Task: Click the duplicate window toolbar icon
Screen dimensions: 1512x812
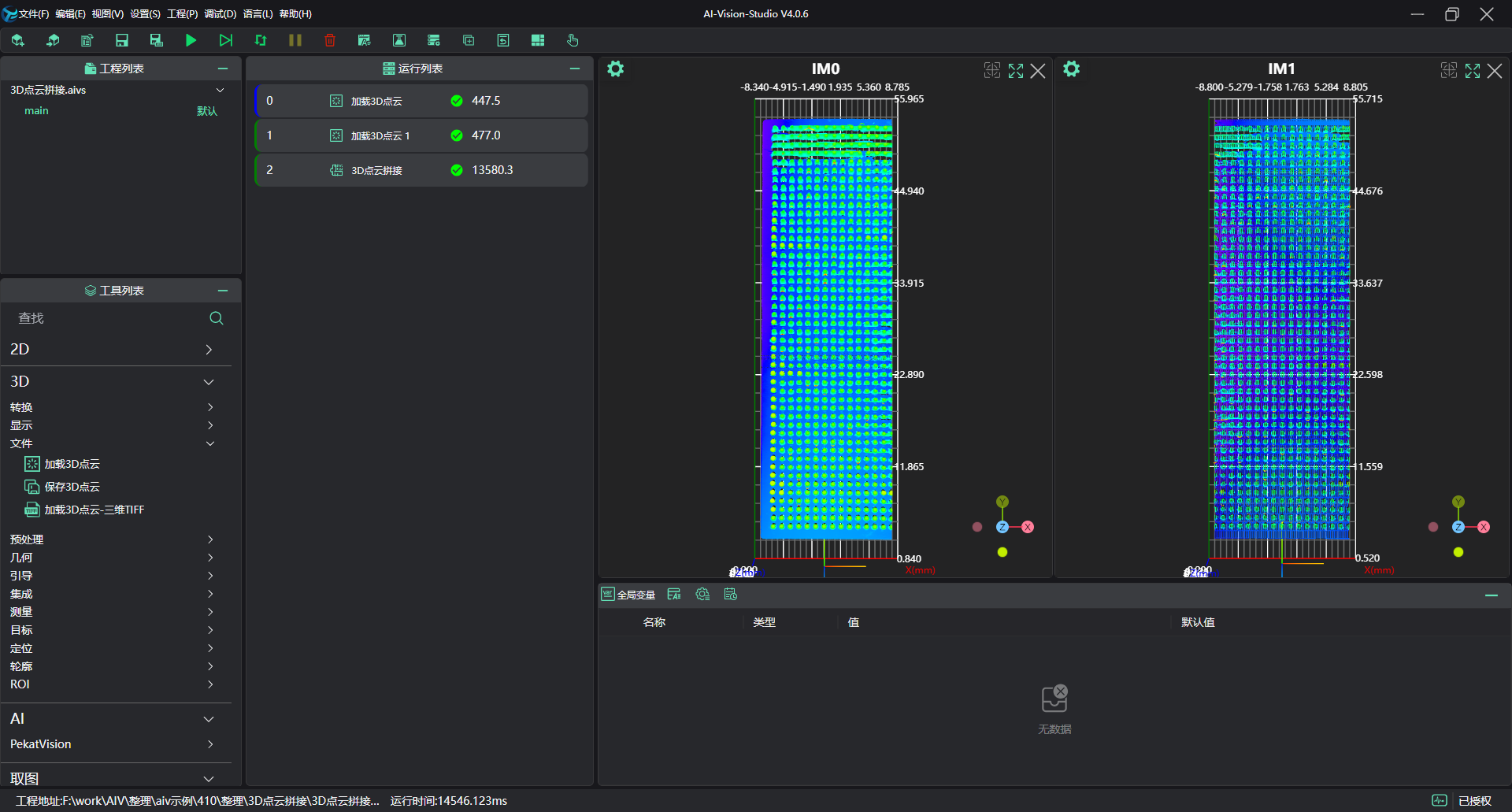Action: (x=469, y=40)
